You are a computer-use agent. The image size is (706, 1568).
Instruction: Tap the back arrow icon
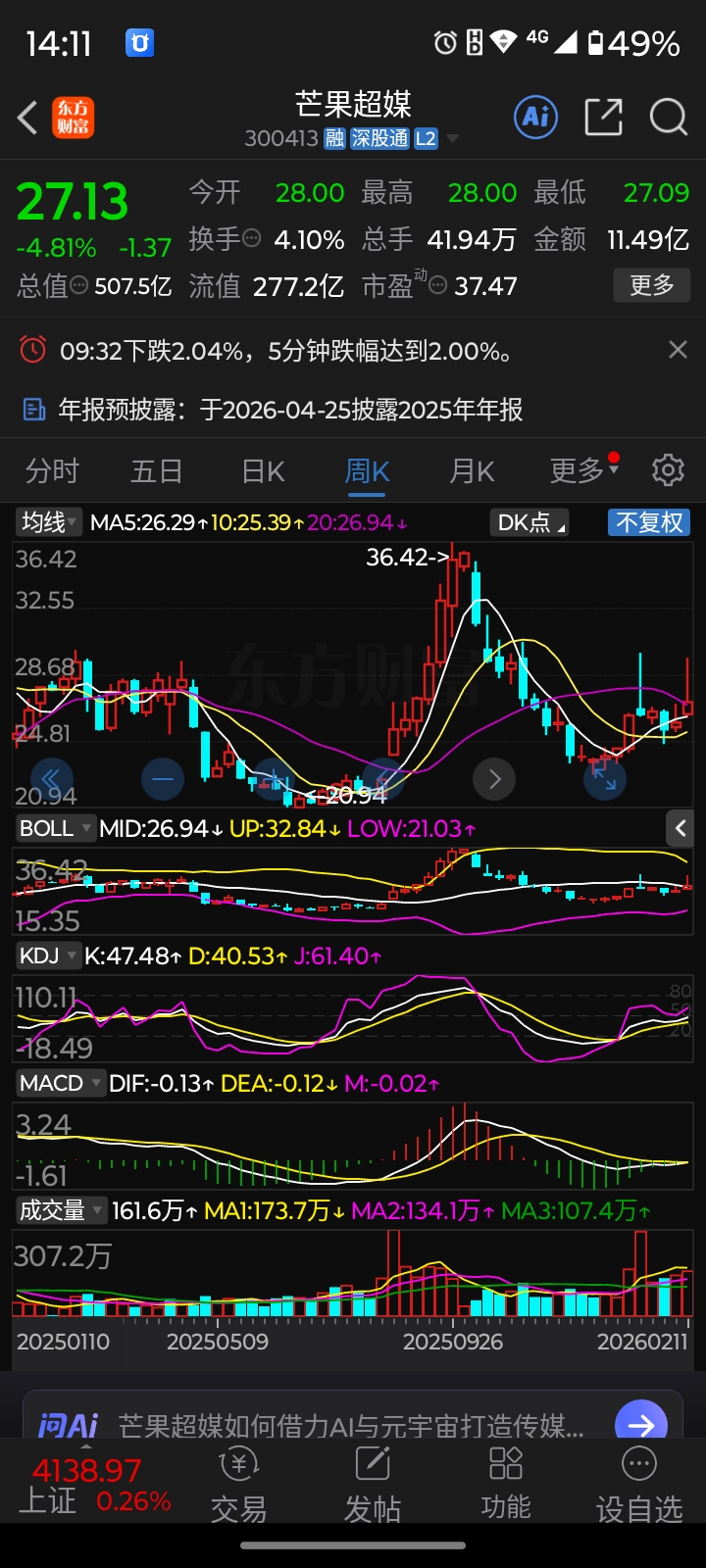(x=27, y=118)
